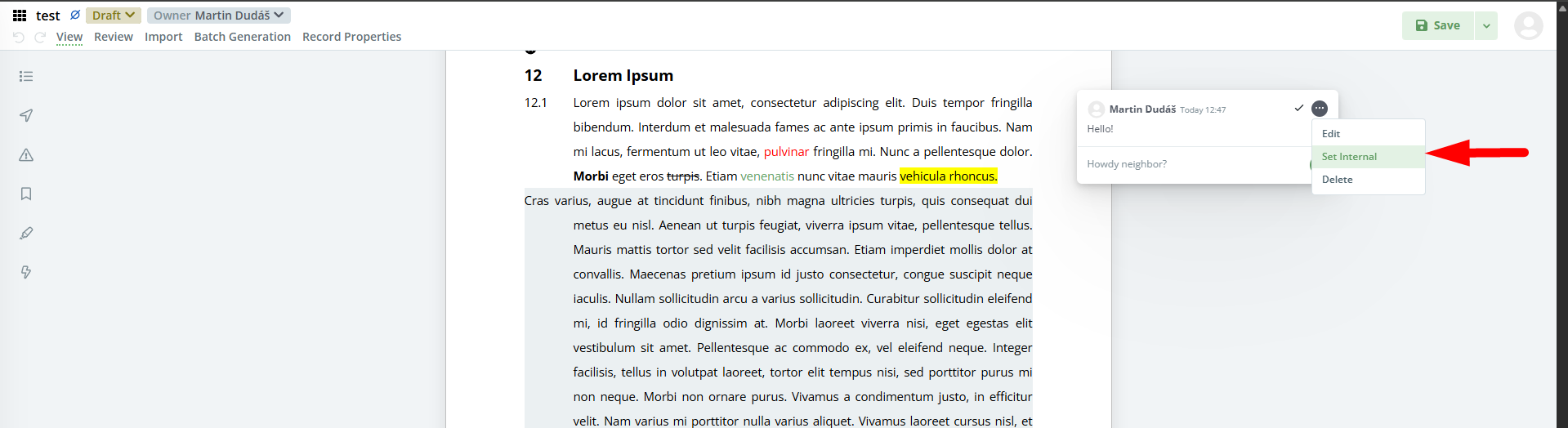This screenshot has height=428, width=1568.
Task: Open the apps grid menu icon
Action: pos(20,16)
